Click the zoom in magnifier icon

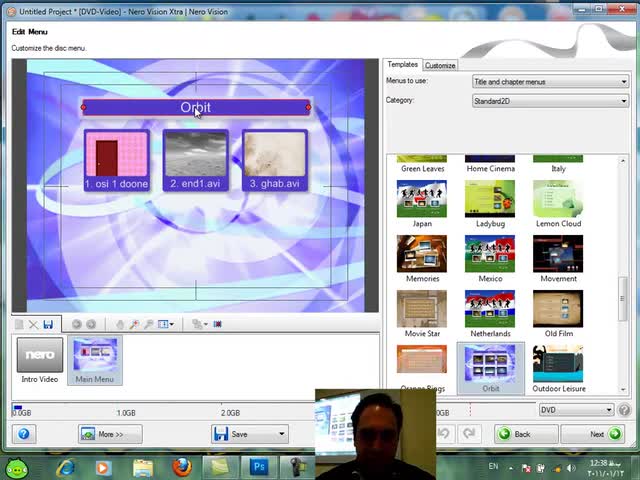point(134,324)
